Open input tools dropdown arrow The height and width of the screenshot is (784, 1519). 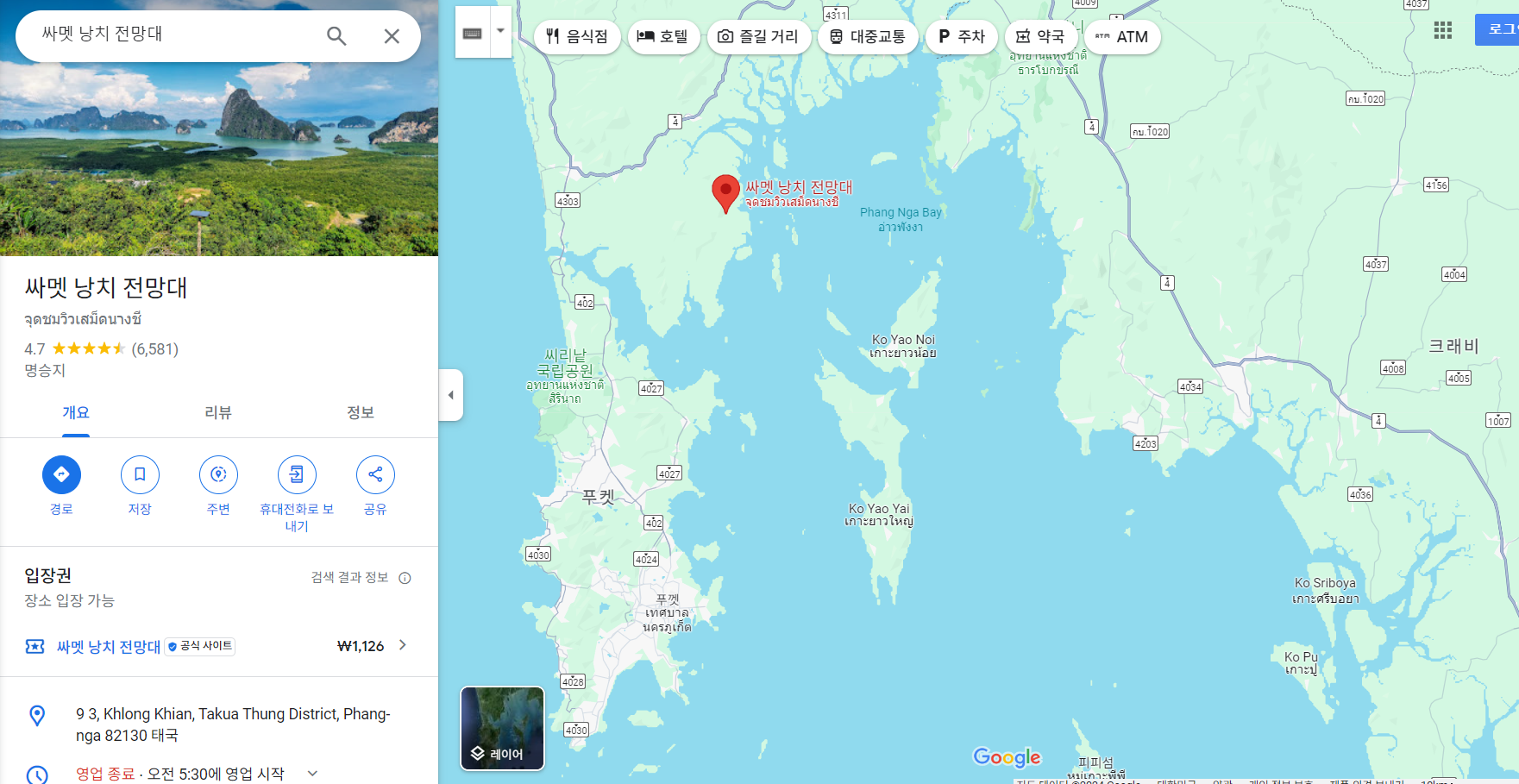(500, 31)
